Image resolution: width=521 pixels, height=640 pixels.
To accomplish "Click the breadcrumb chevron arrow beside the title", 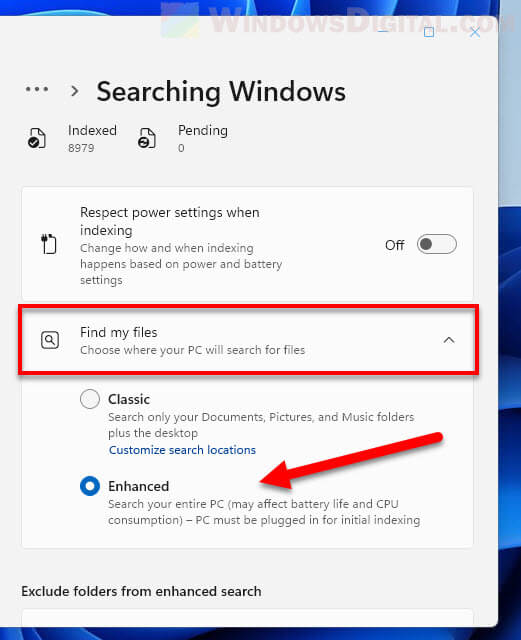I will [x=74, y=91].
